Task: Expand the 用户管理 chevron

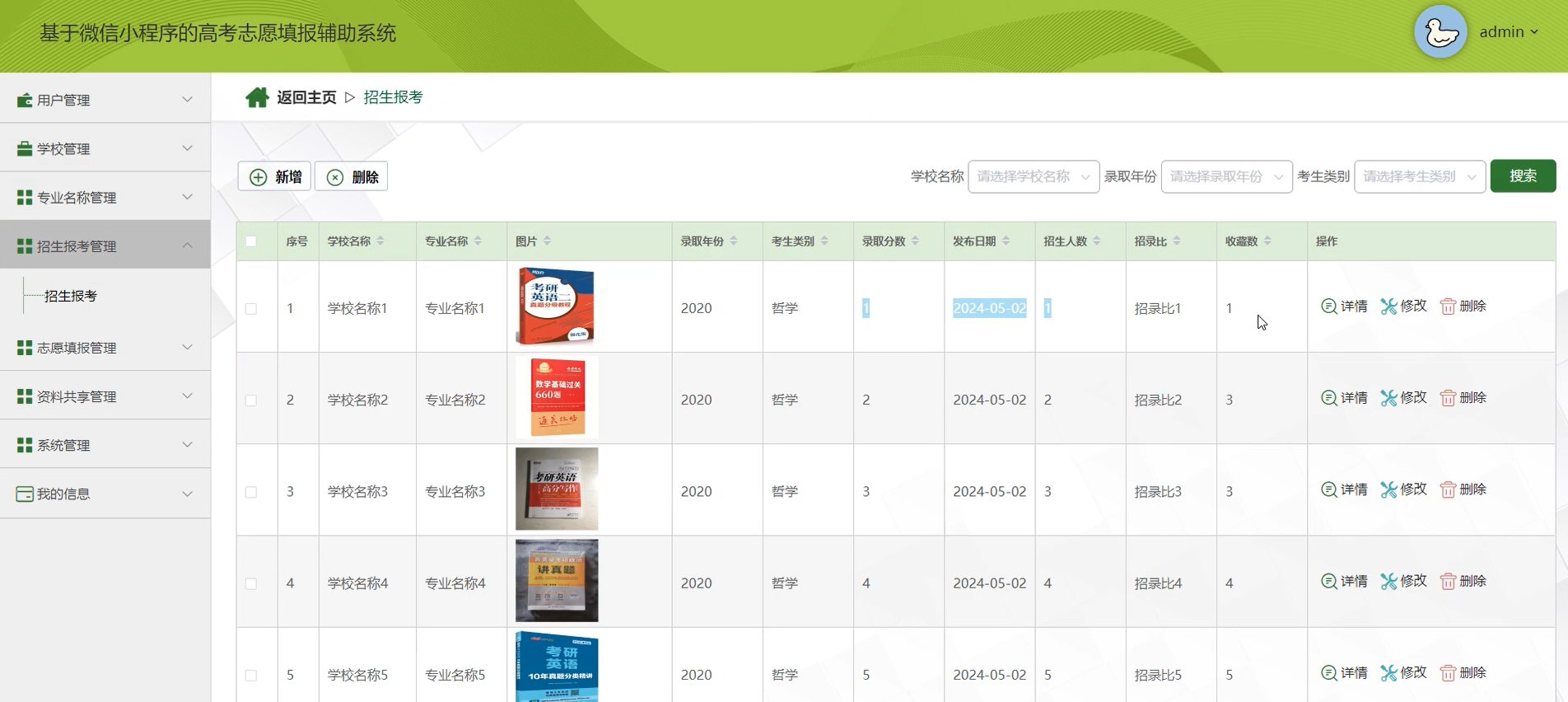Action: 187,100
